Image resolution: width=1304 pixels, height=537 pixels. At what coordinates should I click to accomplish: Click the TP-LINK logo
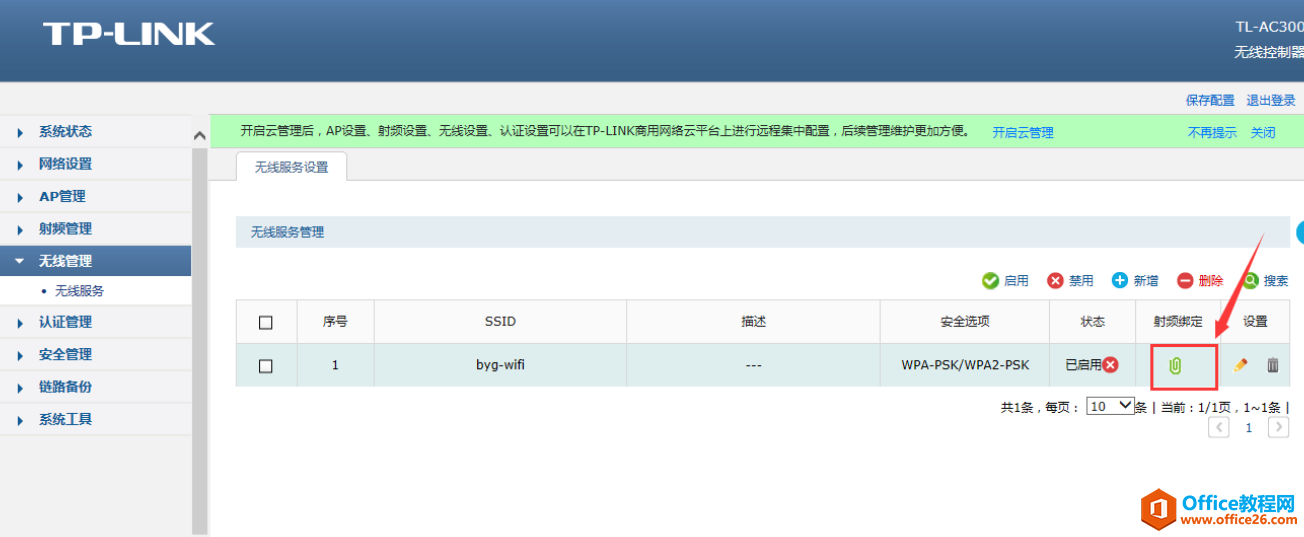point(129,34)
